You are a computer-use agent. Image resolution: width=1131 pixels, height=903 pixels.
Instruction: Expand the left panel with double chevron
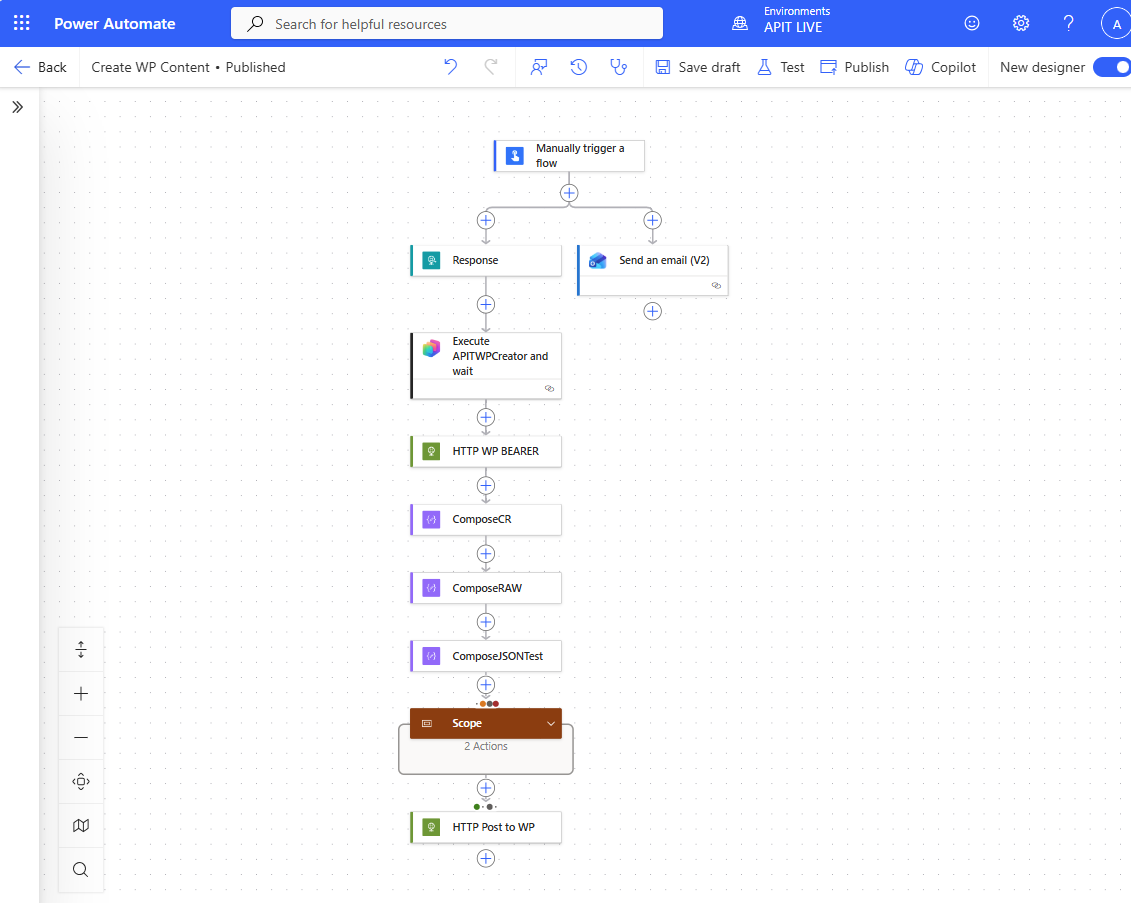pyautogui.click(x=18, y=107)
